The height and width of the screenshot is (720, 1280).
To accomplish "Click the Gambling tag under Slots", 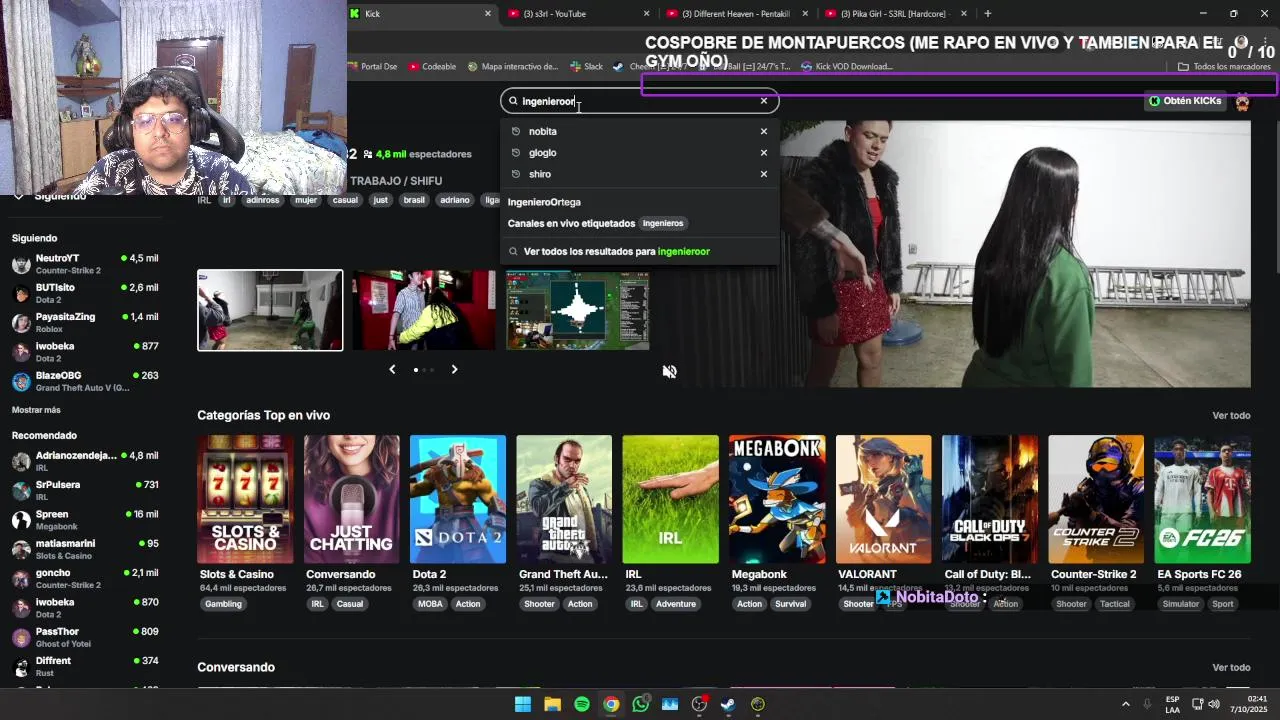I will click(x=223, y=604).
